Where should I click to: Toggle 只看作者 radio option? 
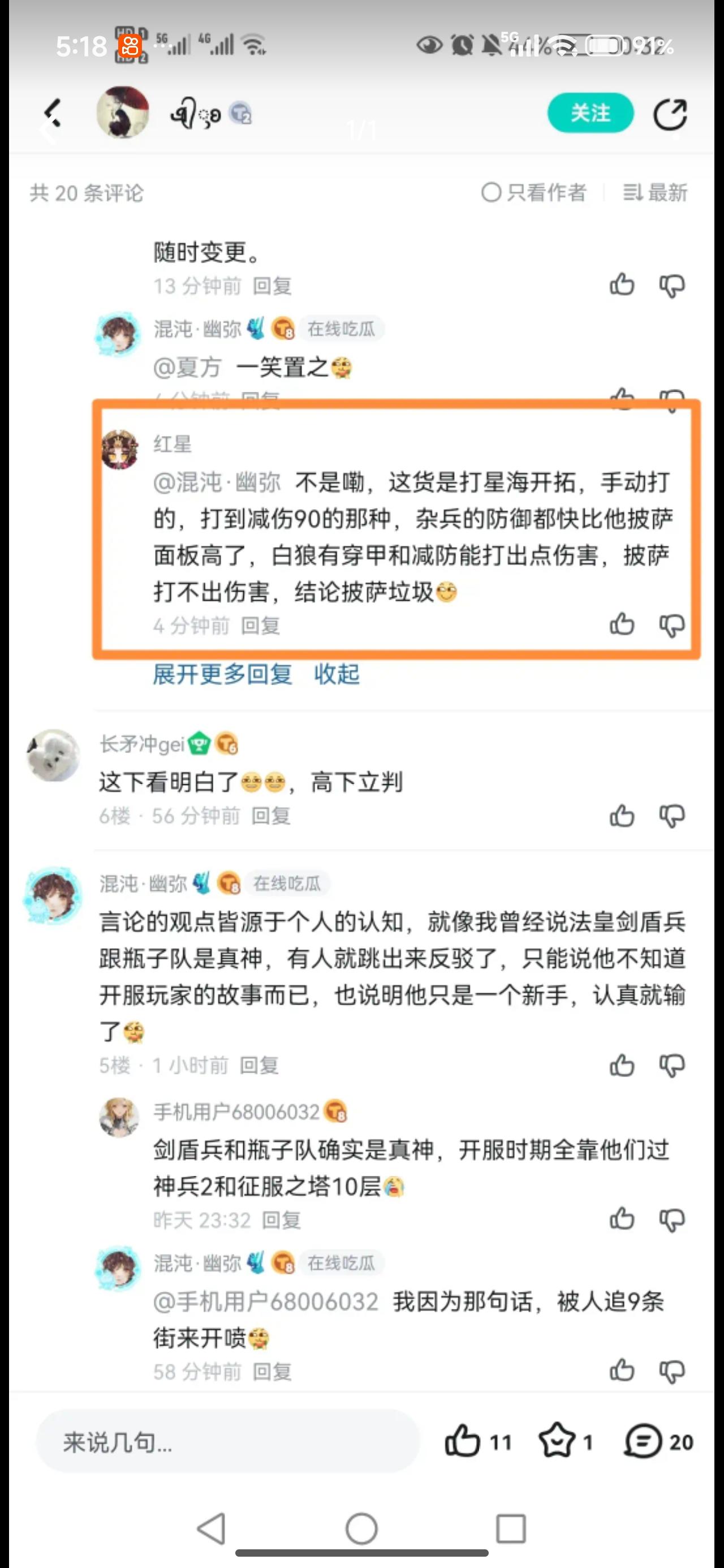(533, 192)
